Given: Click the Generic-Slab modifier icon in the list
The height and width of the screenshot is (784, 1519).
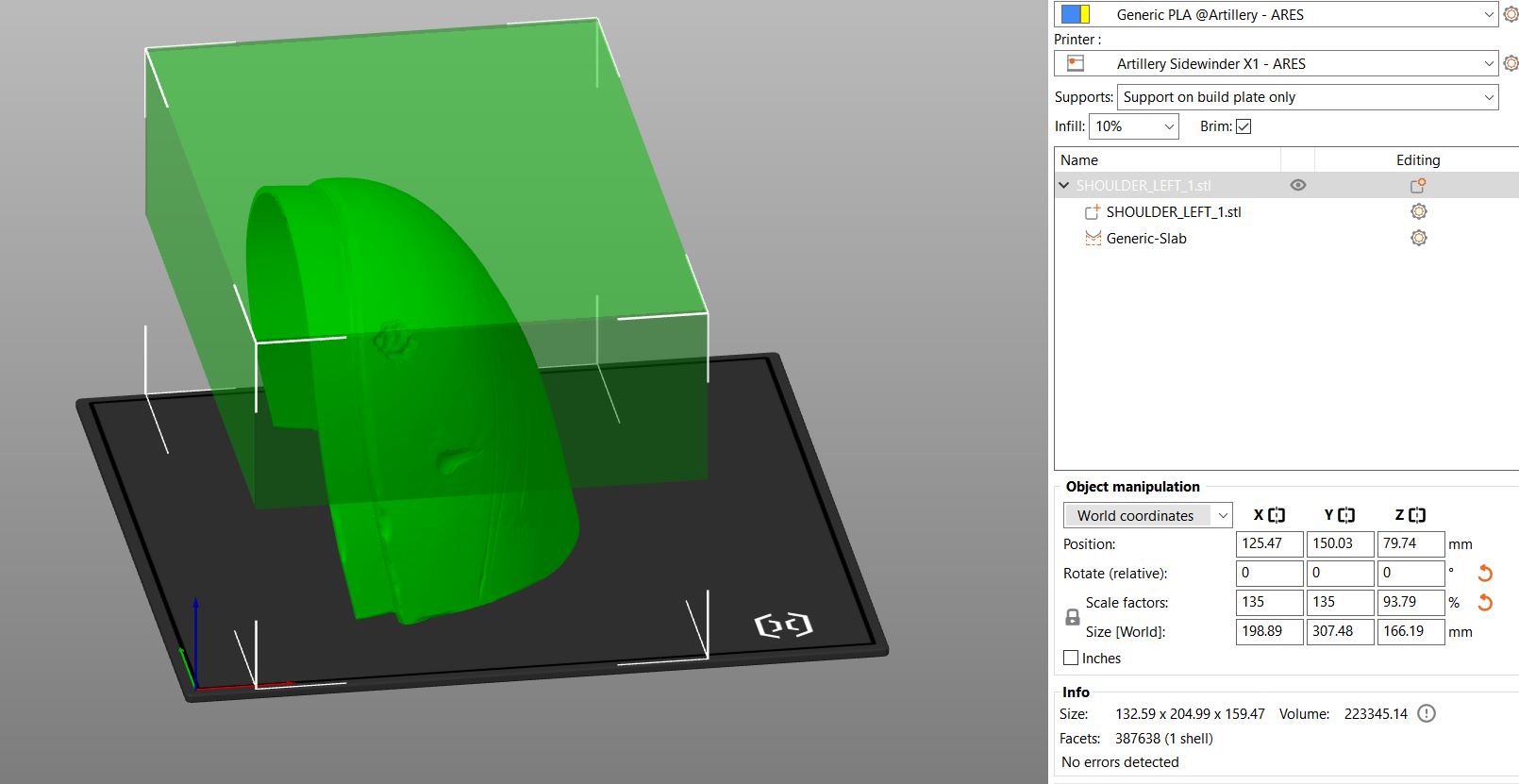Looking at the screenshot, I should (x=1093, y=239).
